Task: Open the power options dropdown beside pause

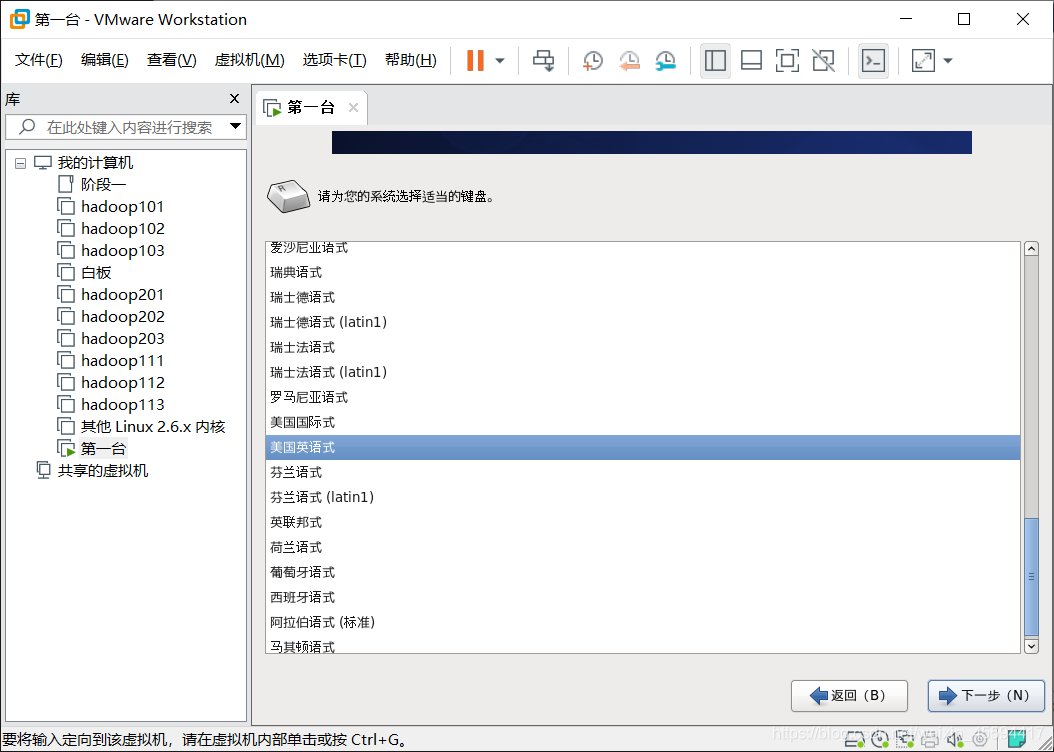Action: coord(500,60)
